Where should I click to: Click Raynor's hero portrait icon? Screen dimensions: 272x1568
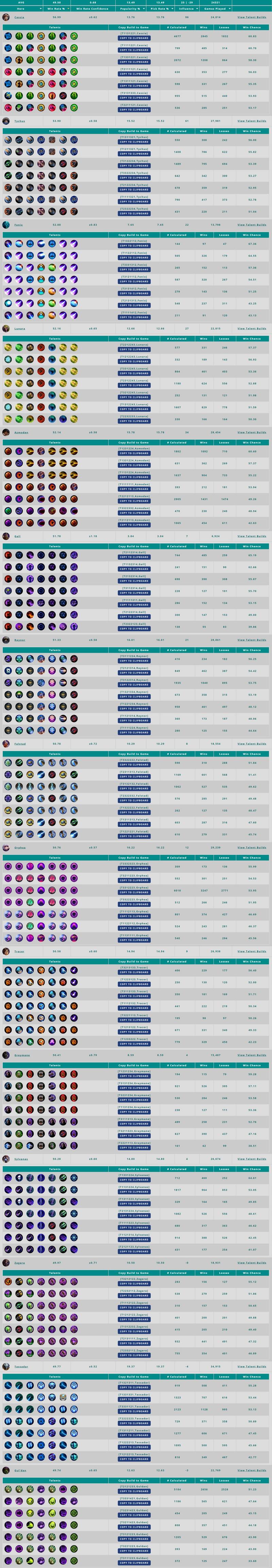coord(6,640)
